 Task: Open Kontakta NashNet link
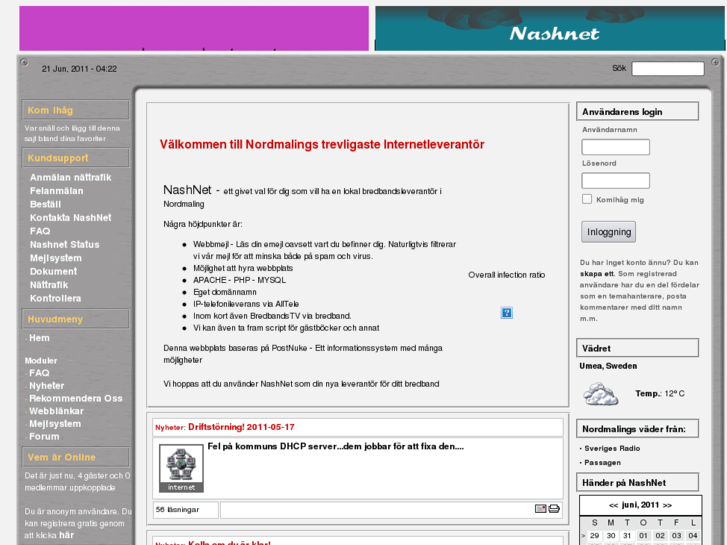(x=70, y=218)
